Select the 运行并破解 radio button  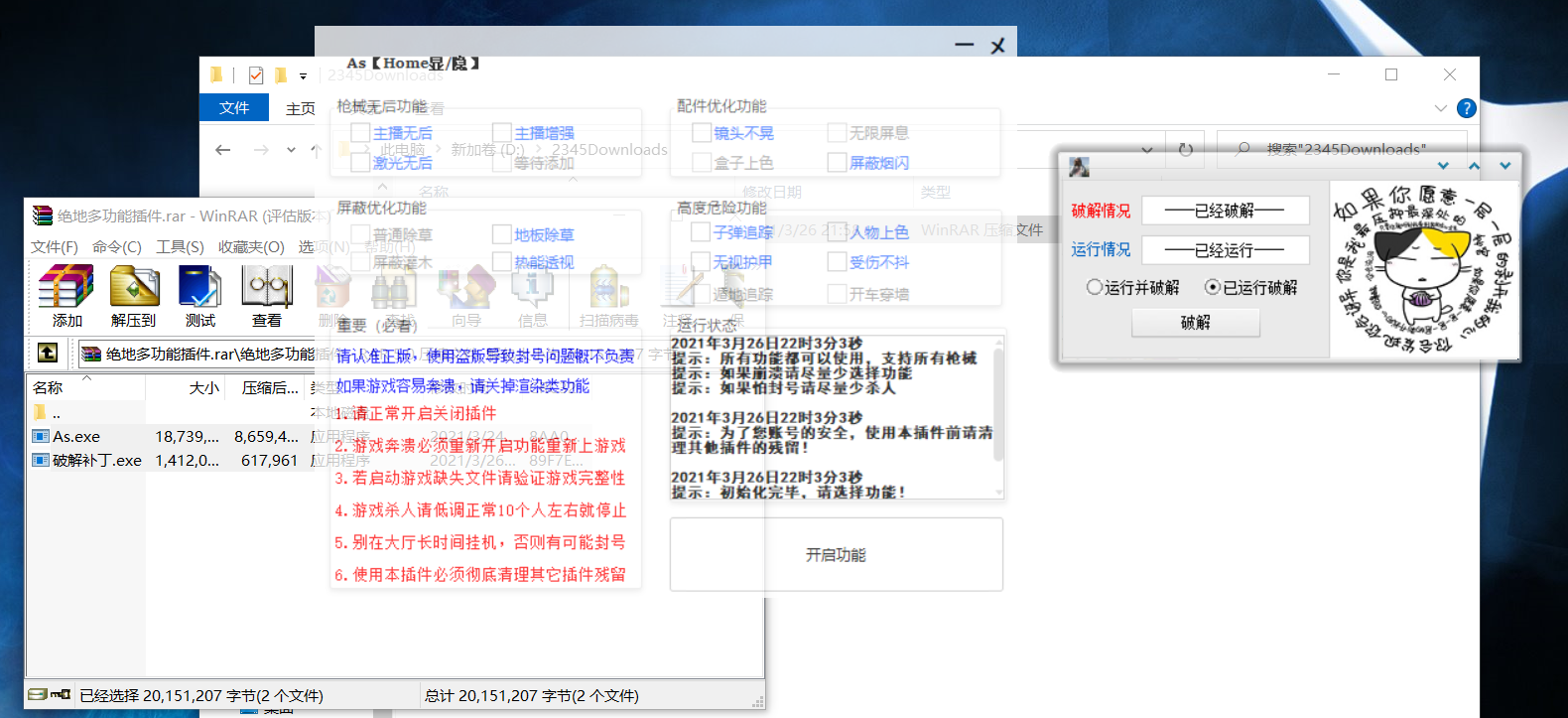[1095, 287]
